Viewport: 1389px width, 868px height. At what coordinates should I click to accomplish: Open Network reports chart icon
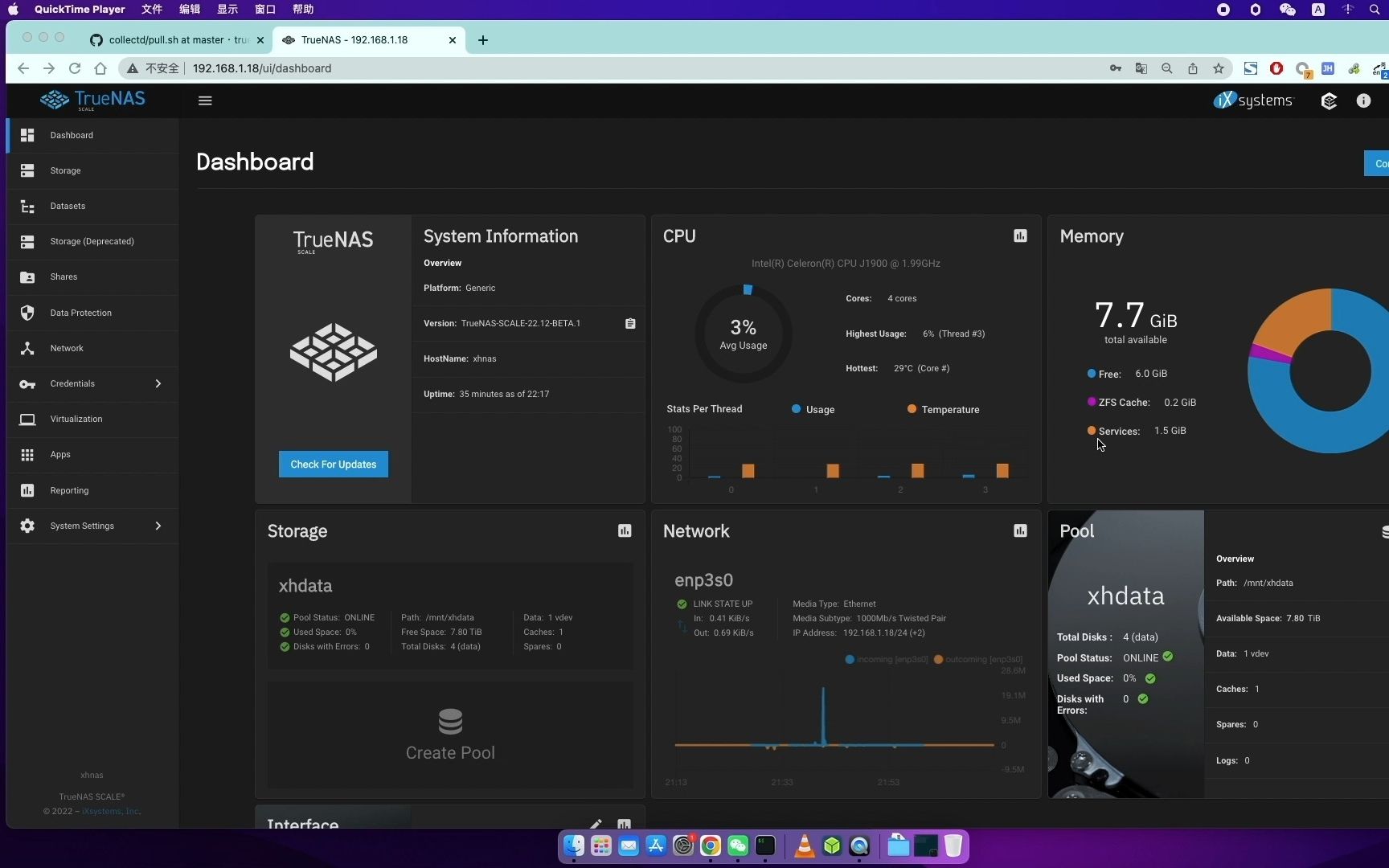click(x=1020, y=530)
